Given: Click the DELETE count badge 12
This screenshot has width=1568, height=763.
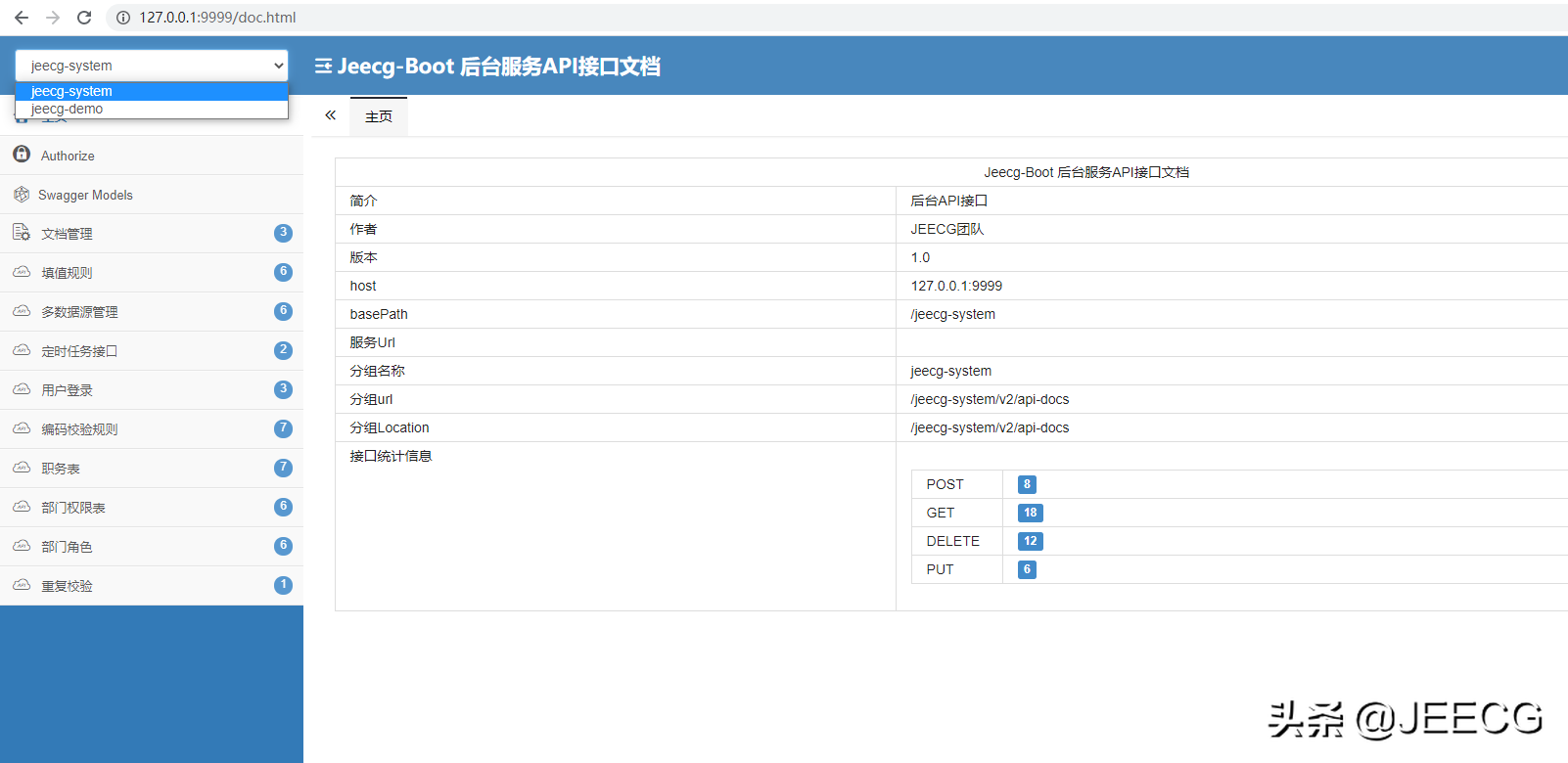Looking at the screenshot, I should tap(1031, 541).
